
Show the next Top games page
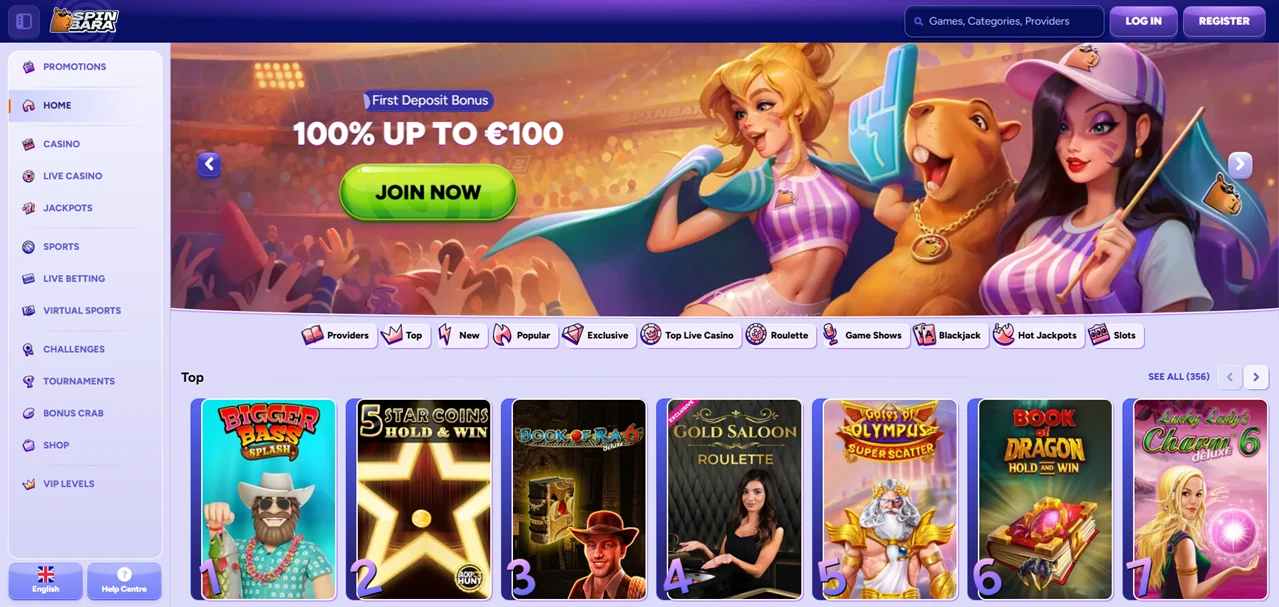[1257, 377]
